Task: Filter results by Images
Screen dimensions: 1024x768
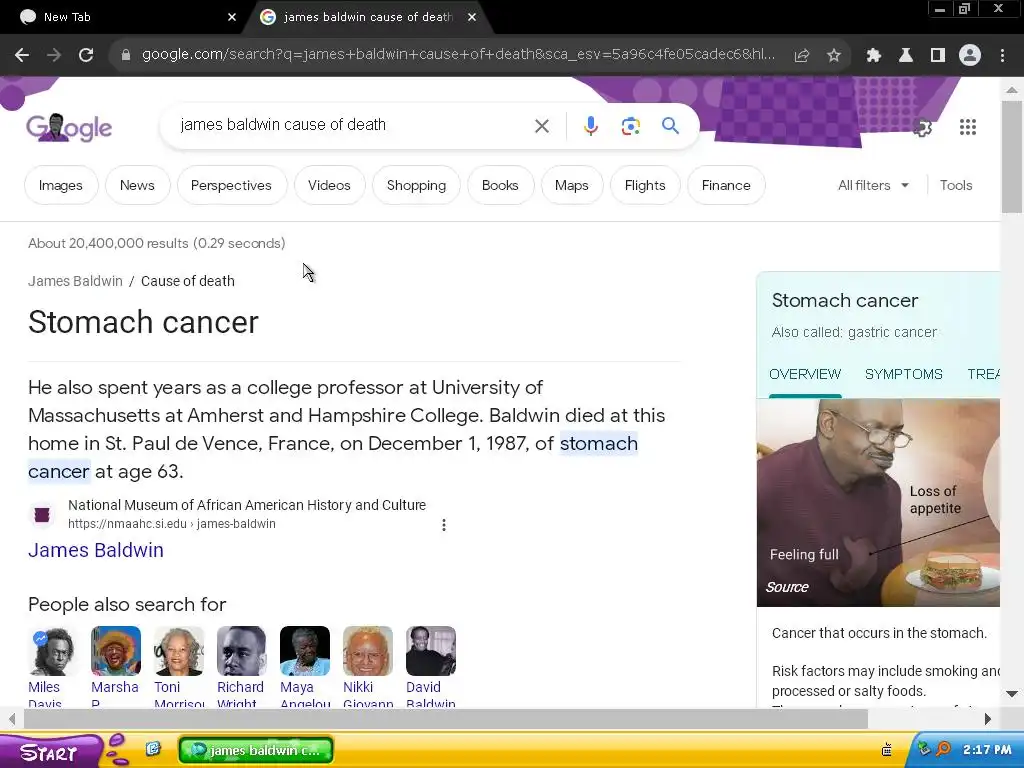Action: point(61,185)
